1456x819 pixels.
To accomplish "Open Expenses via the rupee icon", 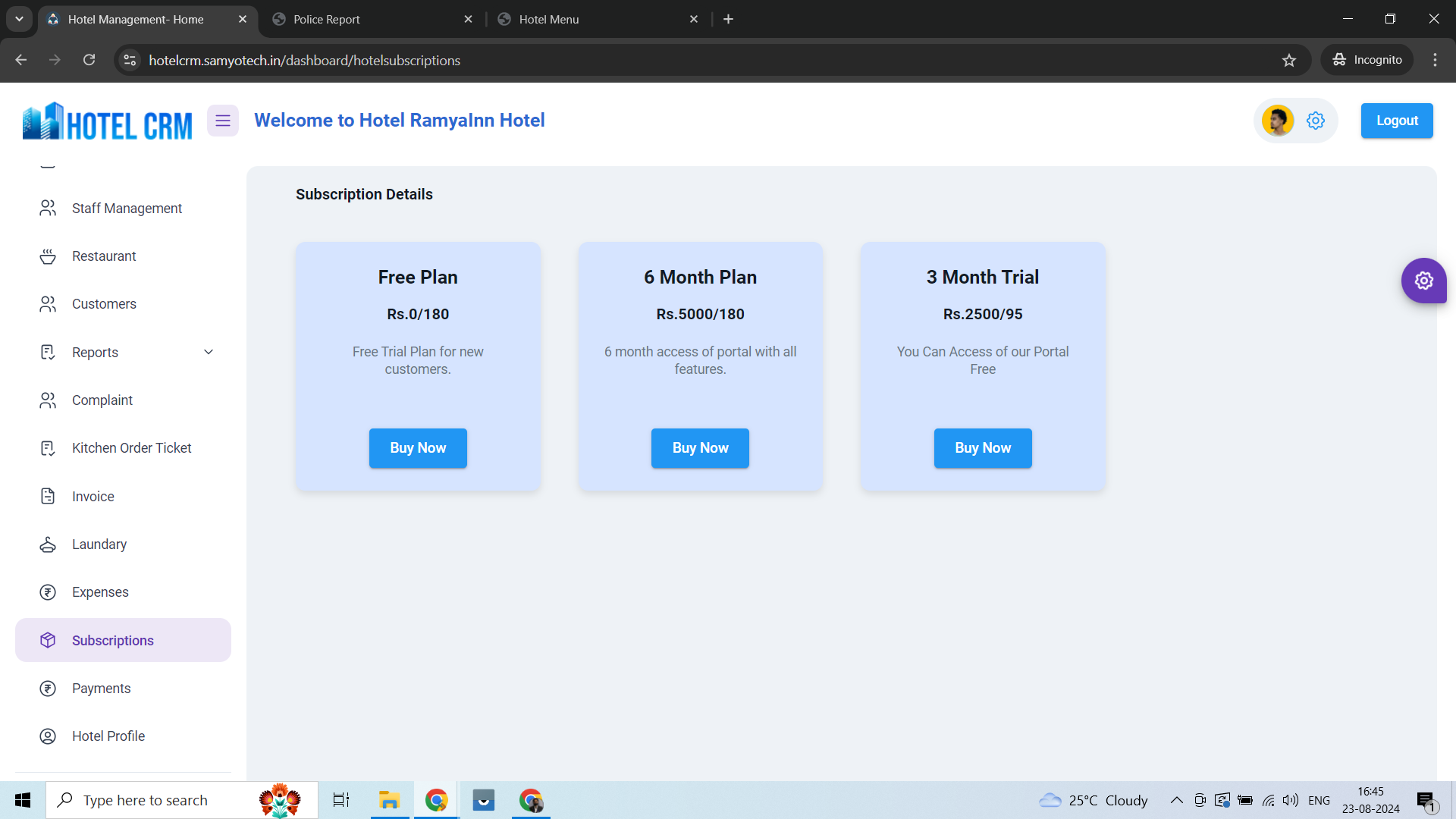I will 48,591.
